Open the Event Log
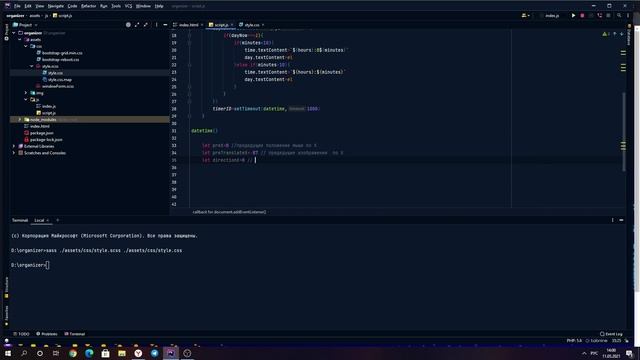640x360 pixels. point(611,334)
